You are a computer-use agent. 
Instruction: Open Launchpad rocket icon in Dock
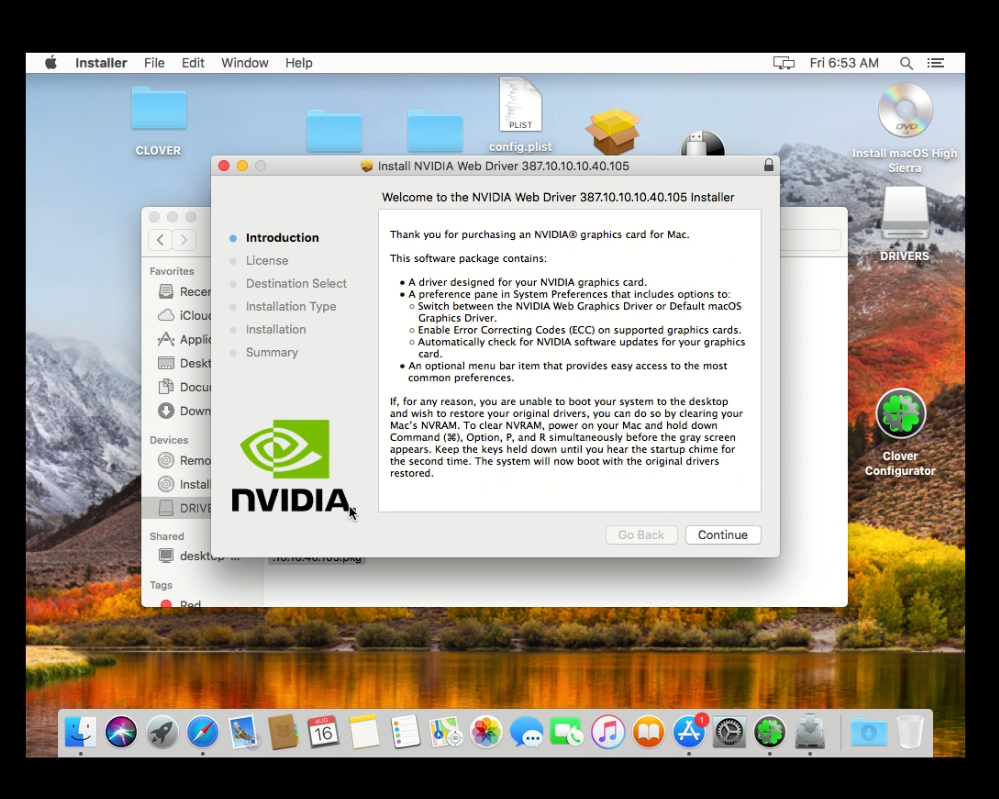(x=162, y=731)
